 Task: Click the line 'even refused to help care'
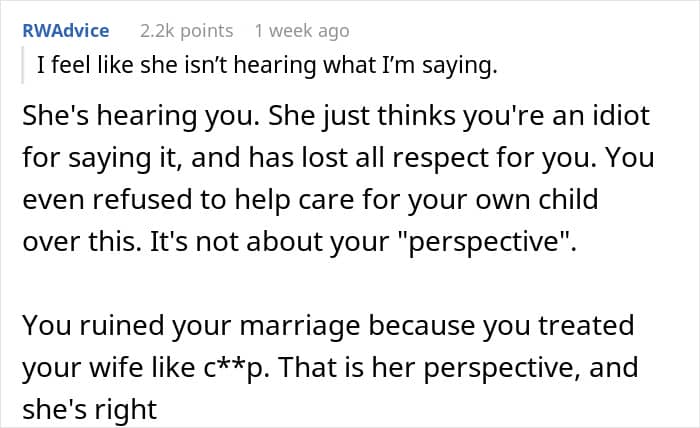[x=310, y=199]
